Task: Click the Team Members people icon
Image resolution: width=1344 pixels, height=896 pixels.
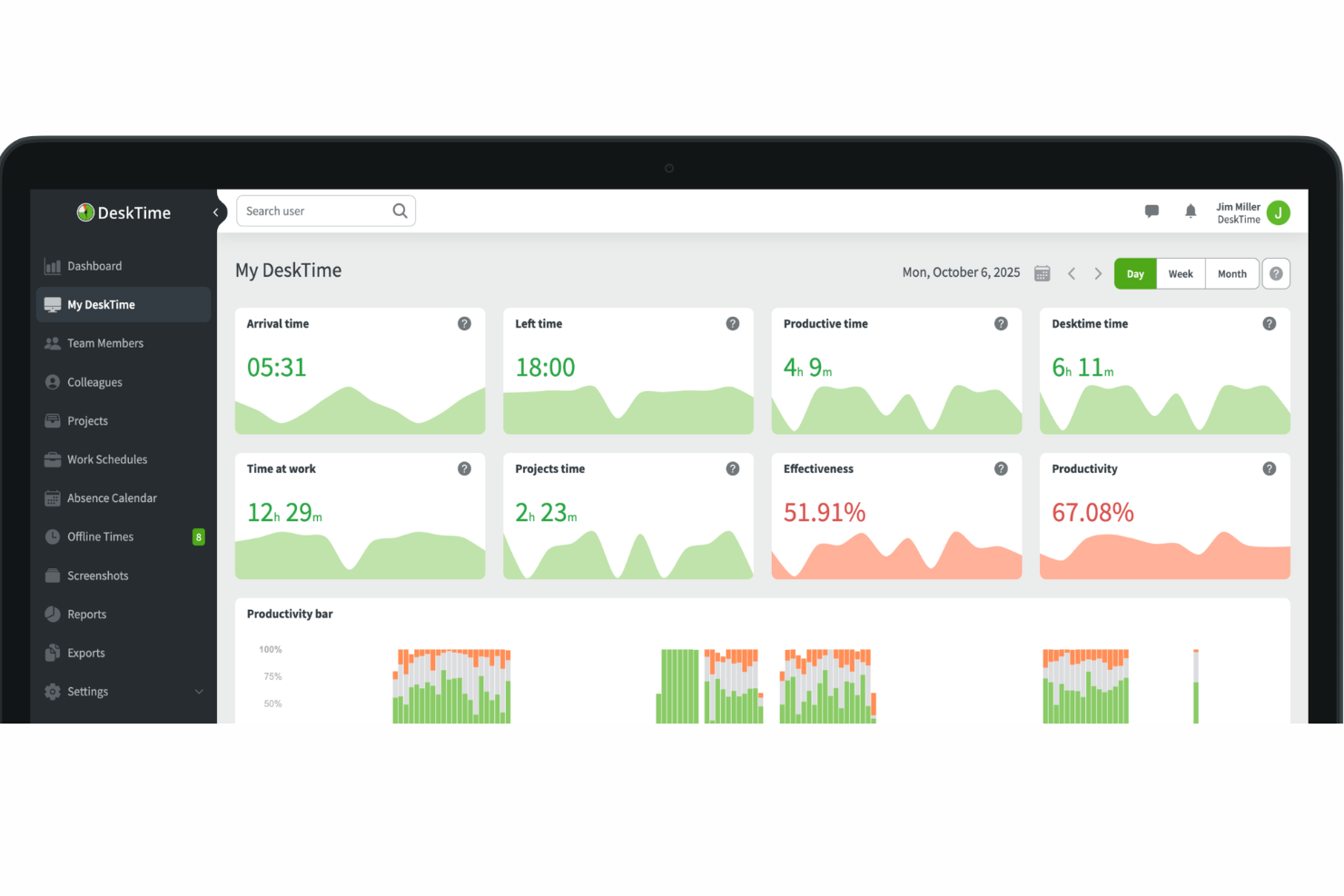Action: point(53,343)
